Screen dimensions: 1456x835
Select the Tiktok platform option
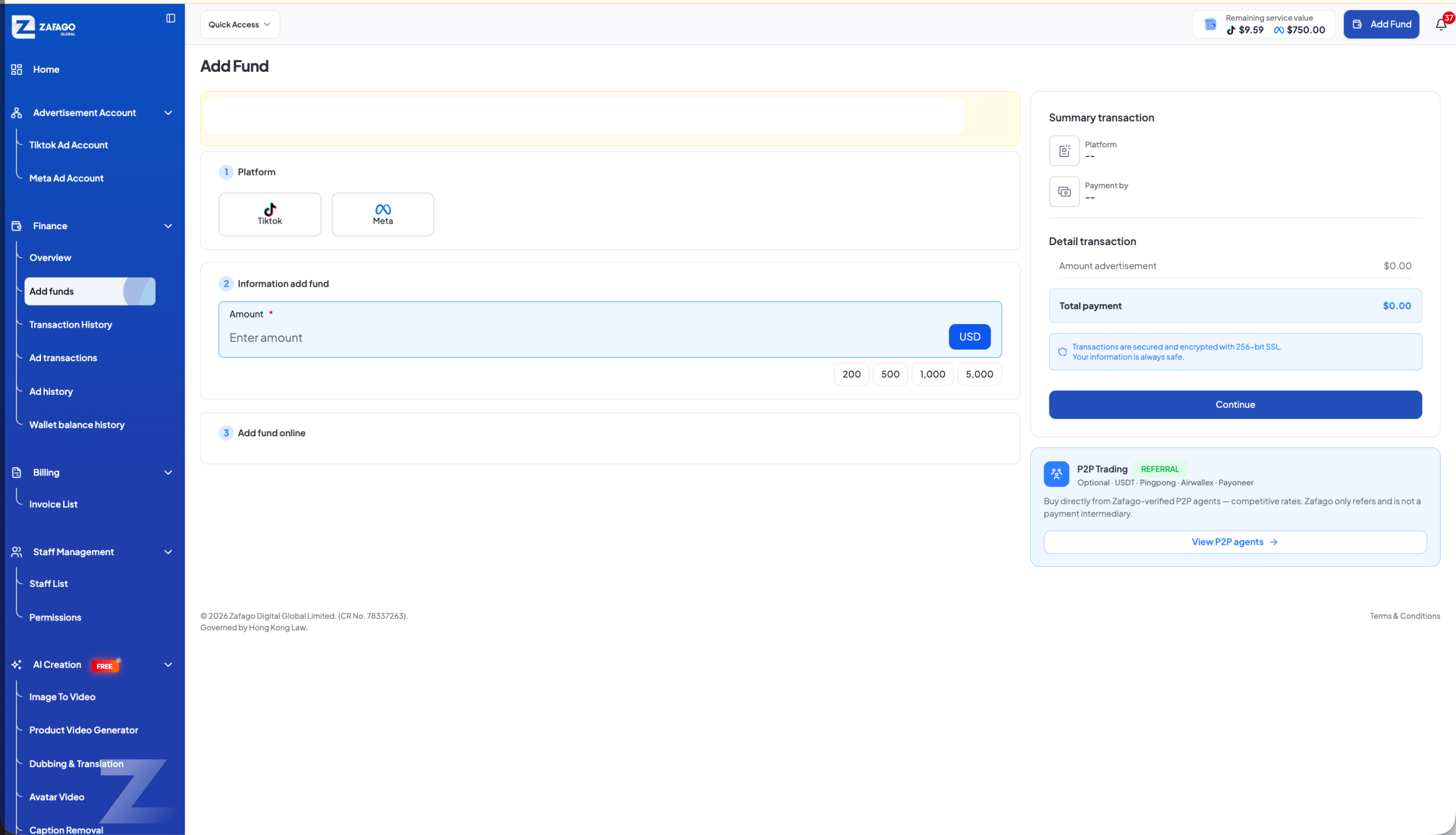point(270,214)
